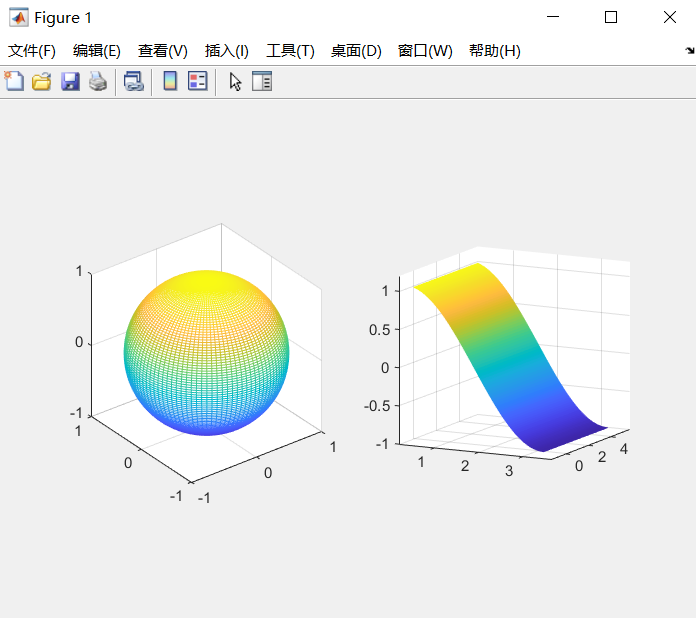Open the 插入(I) menu

[227, 51]
